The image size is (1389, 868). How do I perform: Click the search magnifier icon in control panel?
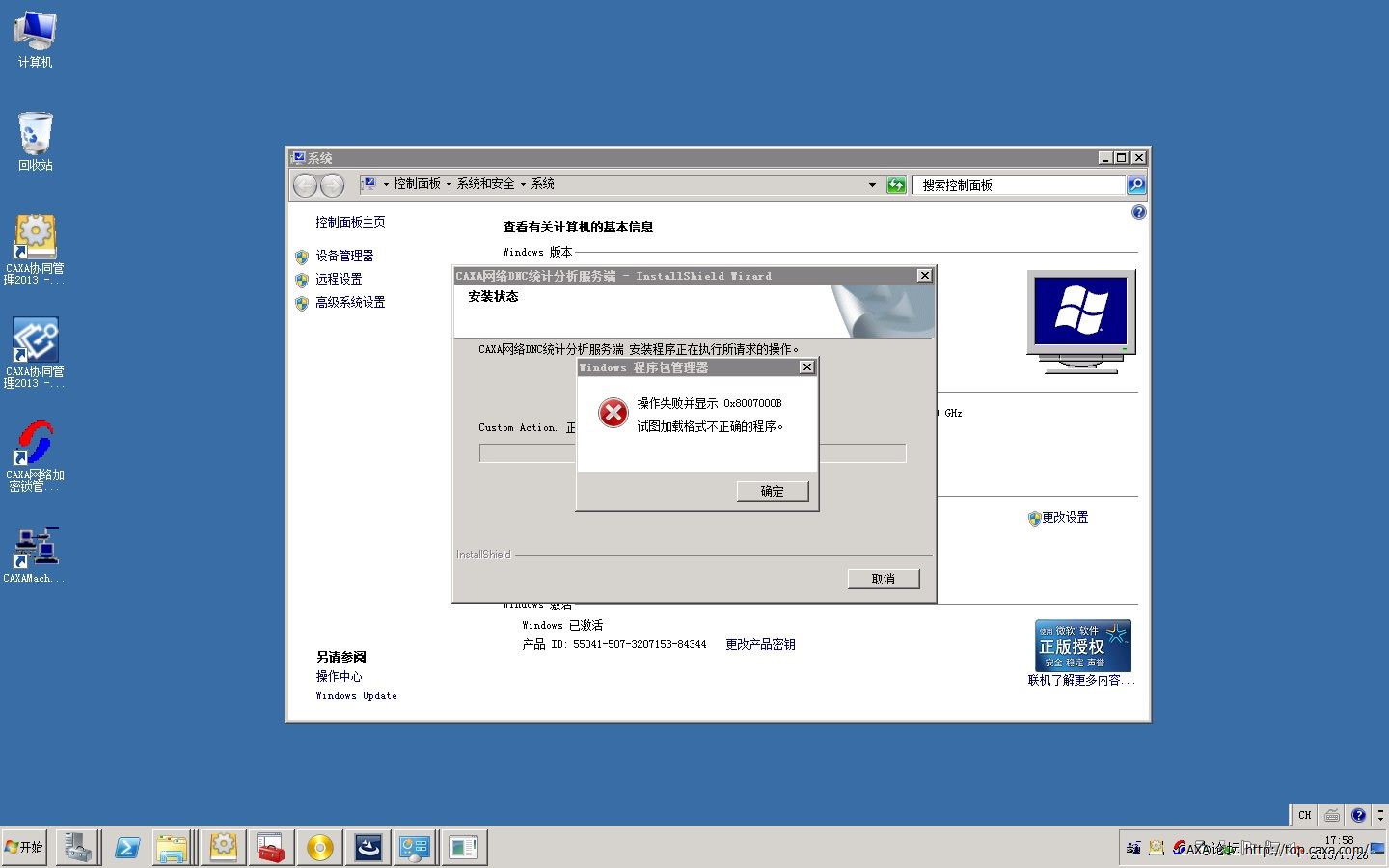coord(1136,185)
